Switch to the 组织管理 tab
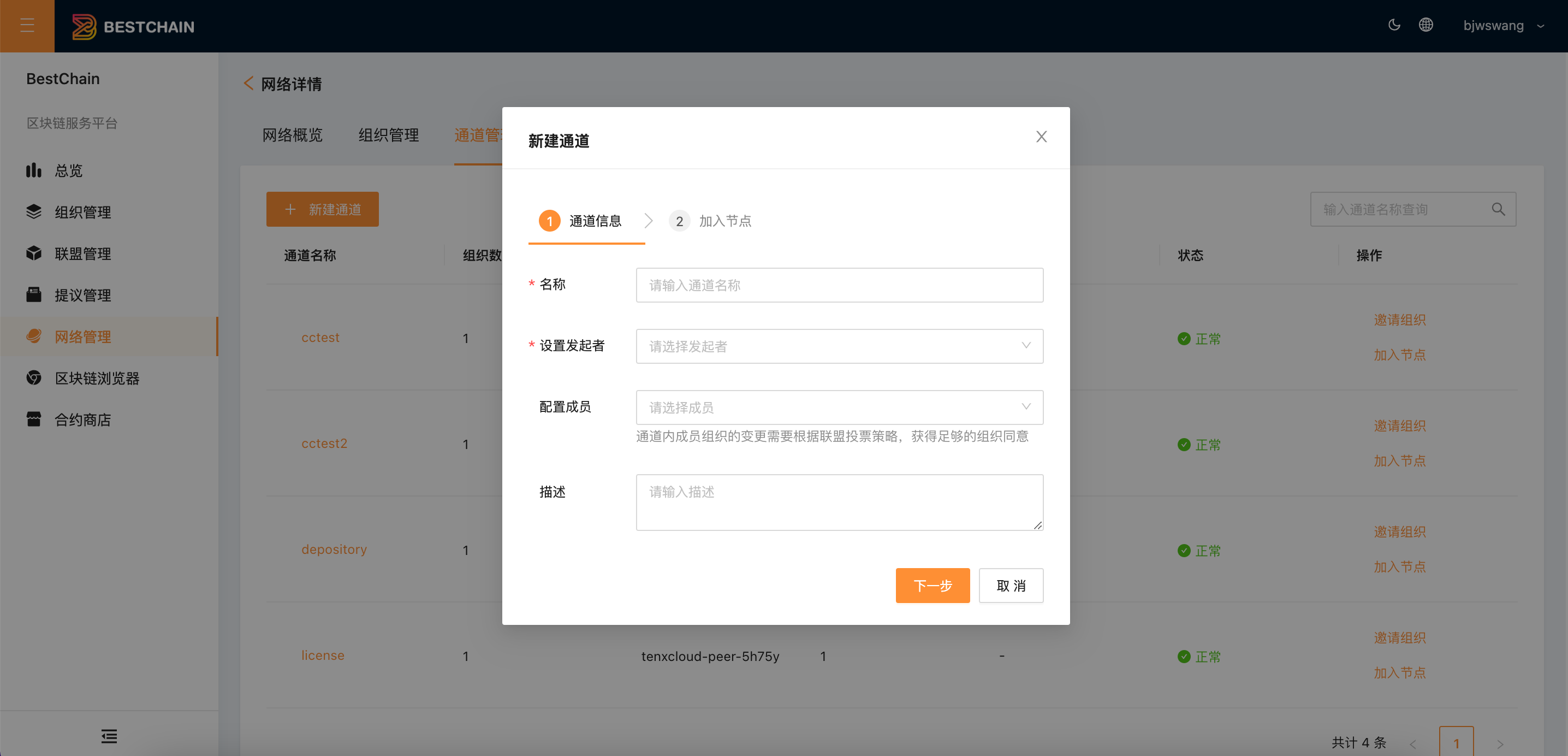Viewport: 1568px width, 756px height. pos(388,134)
